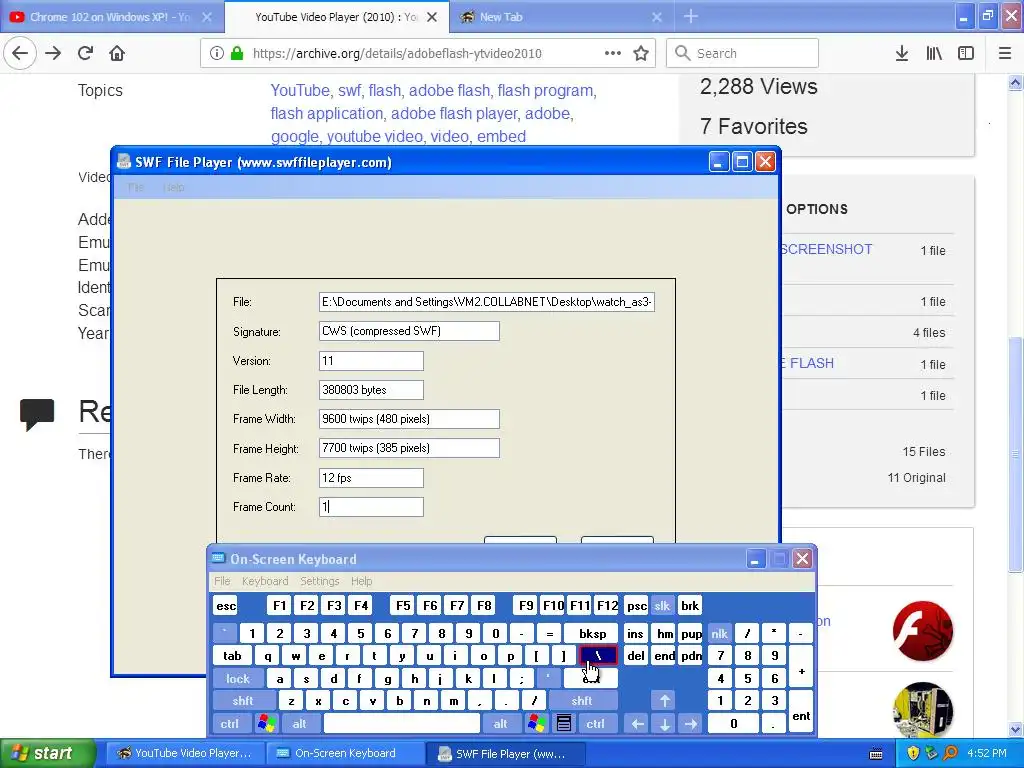This screenshot has width=1024, height=768.
Task: Click the application menu key on keyboard
Action: point(564,724)
